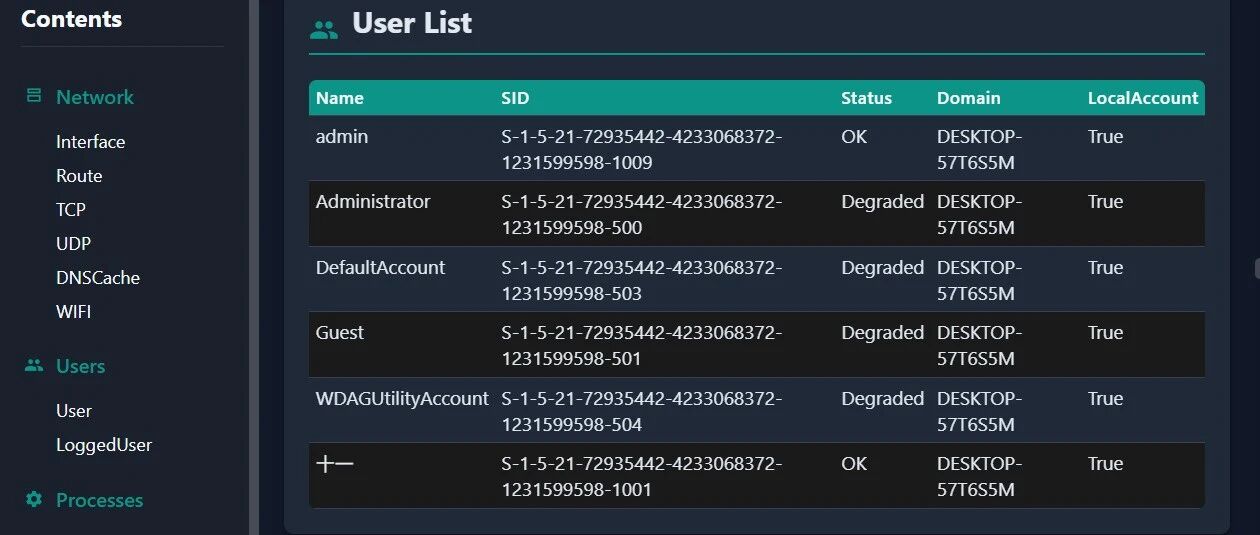Click the SID column header
This screenshot has height=535, width=1260.
pyautogui.click(x=515, y=98)
